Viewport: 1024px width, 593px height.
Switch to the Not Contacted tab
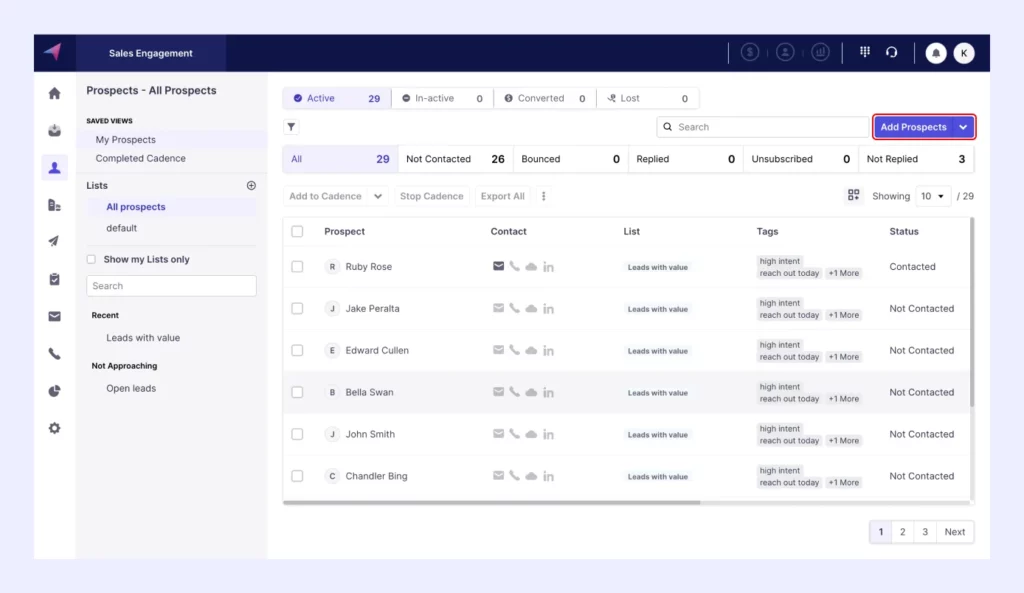pyautogui.click(x=438, y=158)
